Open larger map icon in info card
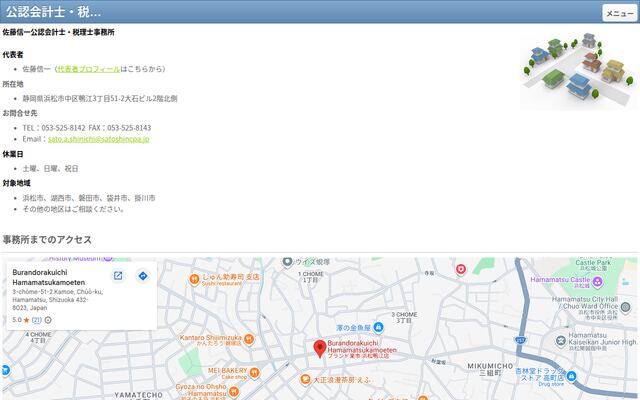Image resolution: width=640 pixels, height=400 pixels. [118, 276]
